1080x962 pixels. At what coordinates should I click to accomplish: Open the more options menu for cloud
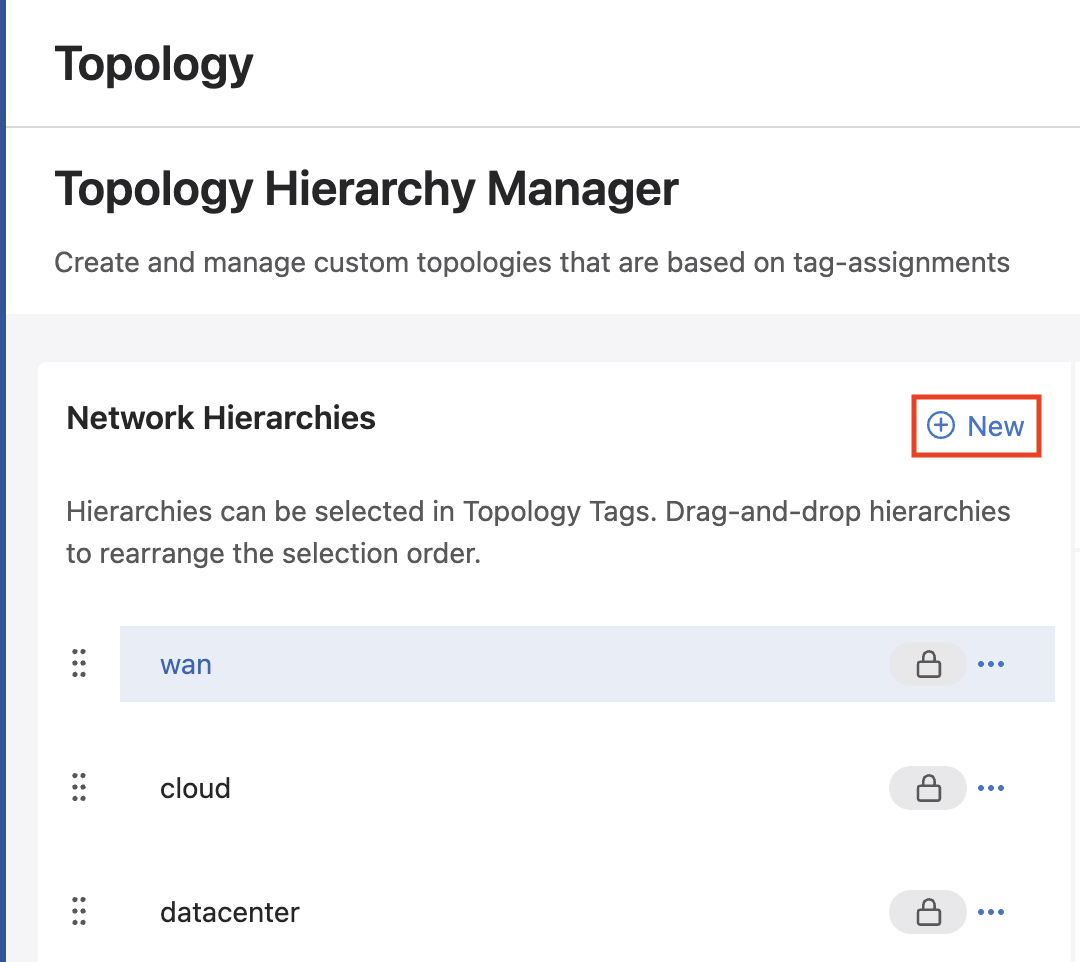pos(990,788)
